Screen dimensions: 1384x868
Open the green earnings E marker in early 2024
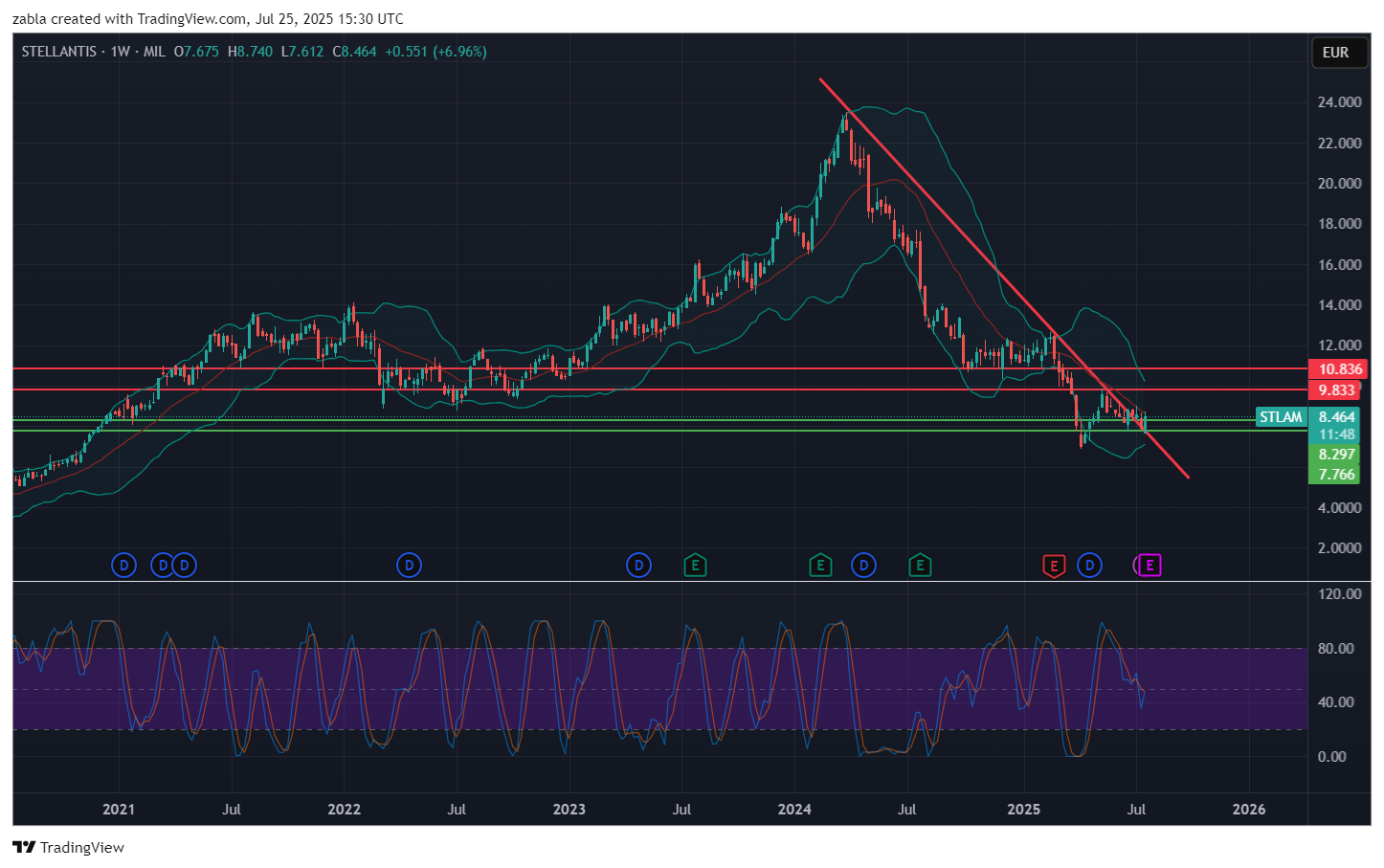click(x=820, y=566)
